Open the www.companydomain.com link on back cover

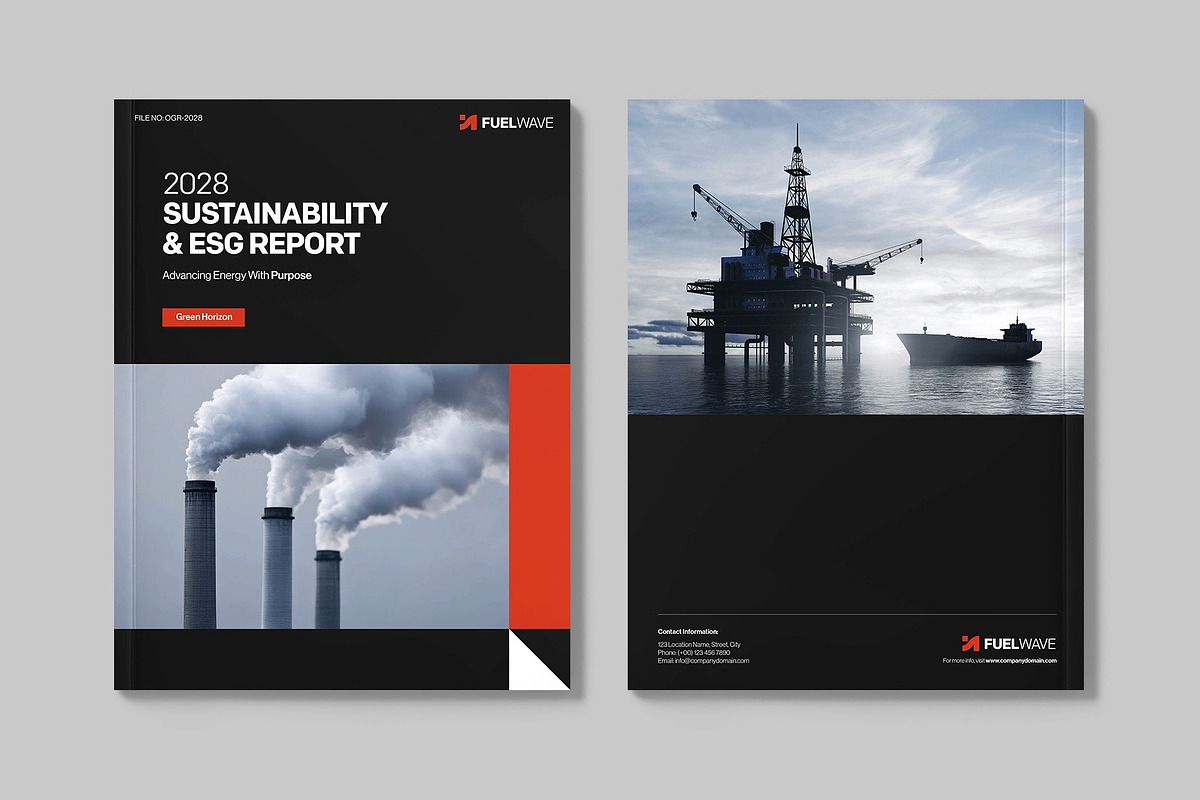click(1021, 661)
